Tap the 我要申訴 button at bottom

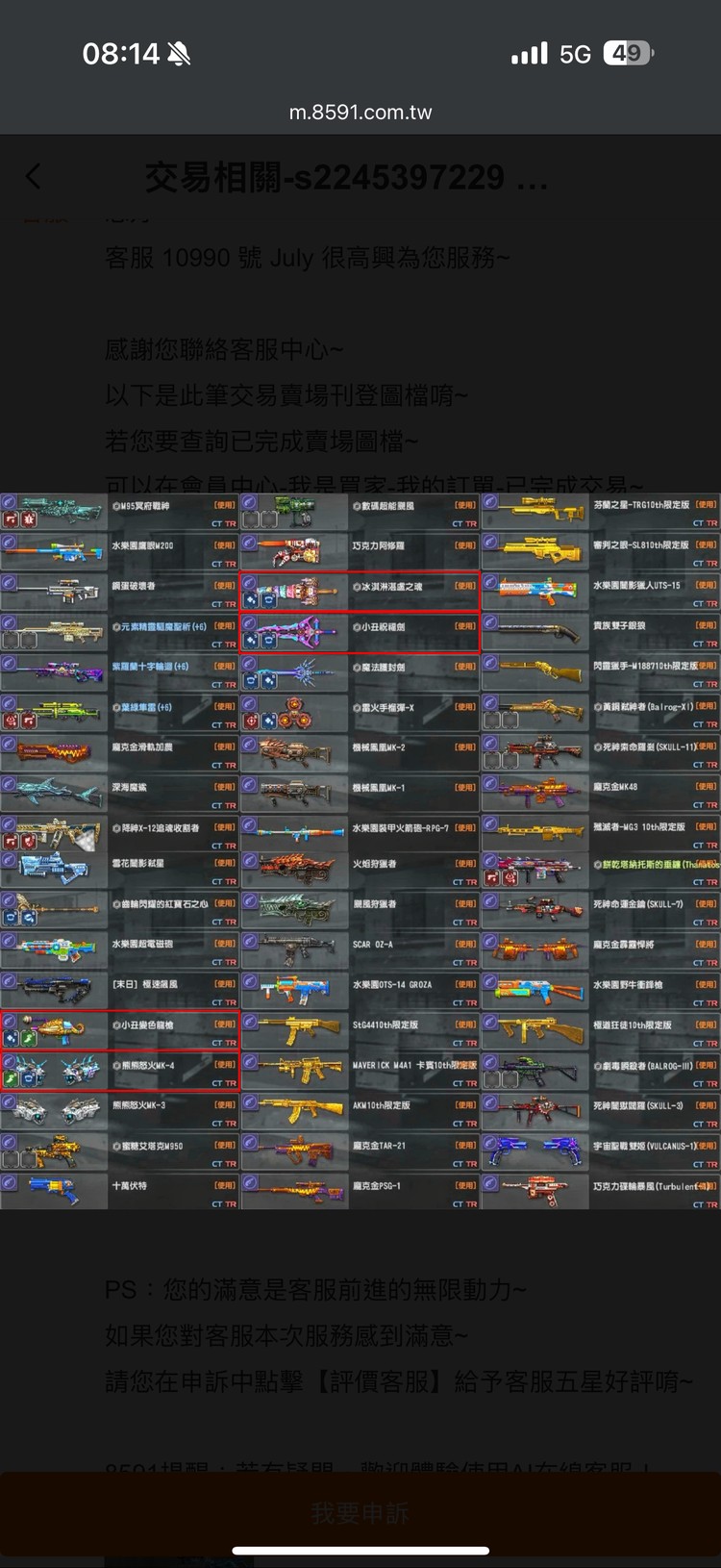click(x=360, y=1513)
